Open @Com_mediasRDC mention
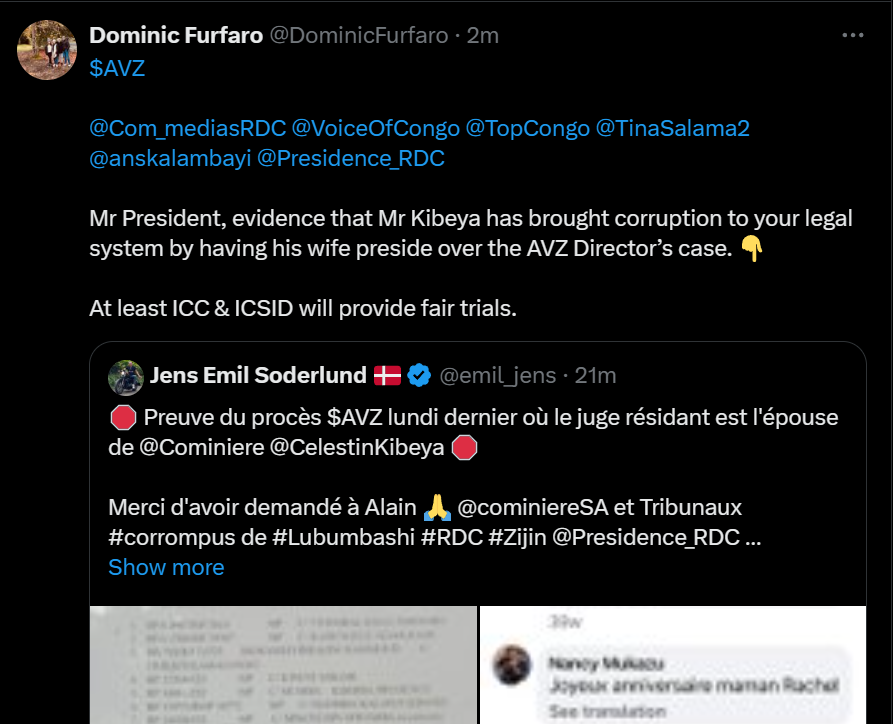Viewport: 893px width, 724px height. 186,128
